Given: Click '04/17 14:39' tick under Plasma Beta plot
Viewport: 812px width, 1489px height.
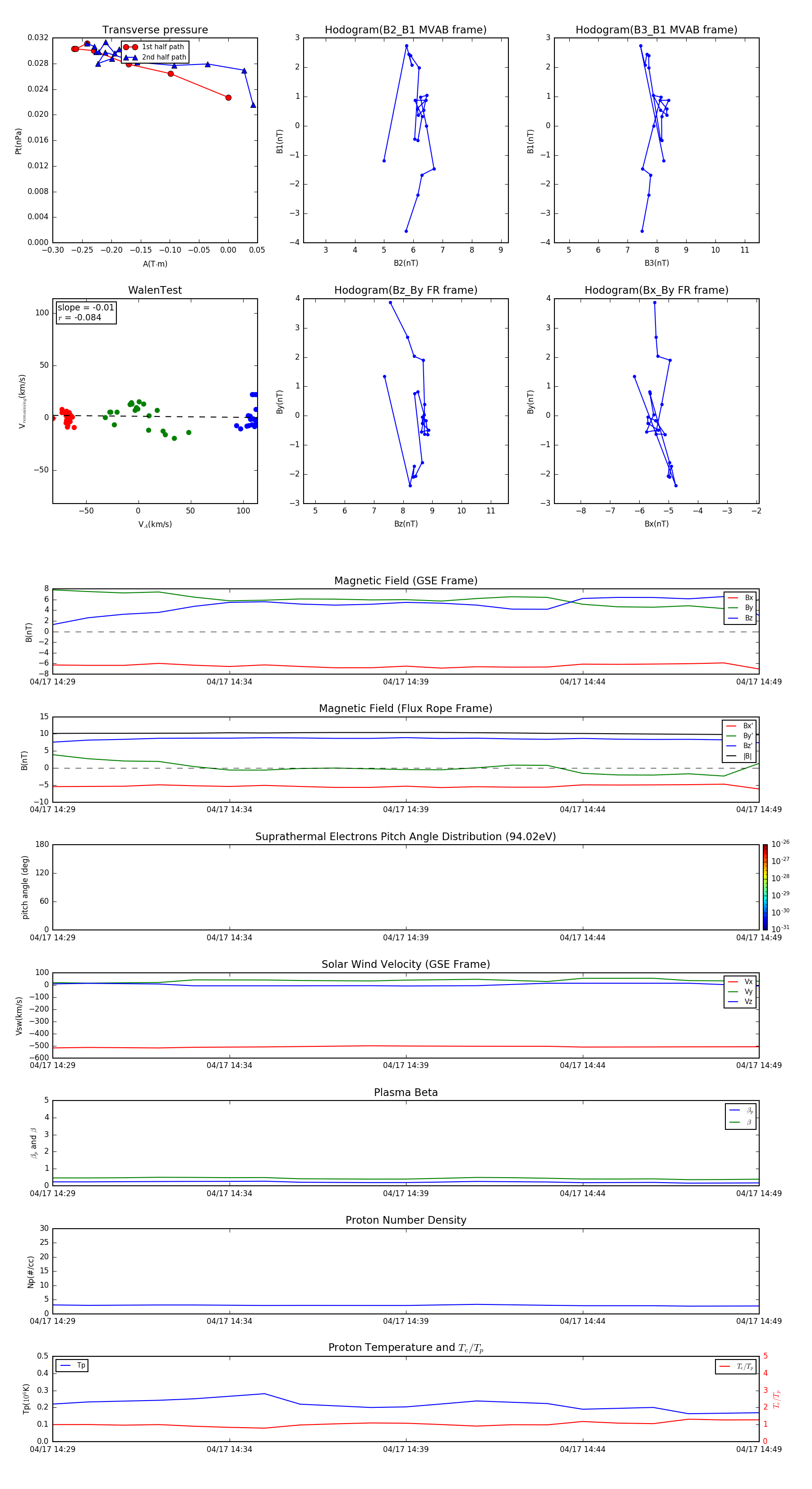Looking at the screenshot, I should point(406,1193).
